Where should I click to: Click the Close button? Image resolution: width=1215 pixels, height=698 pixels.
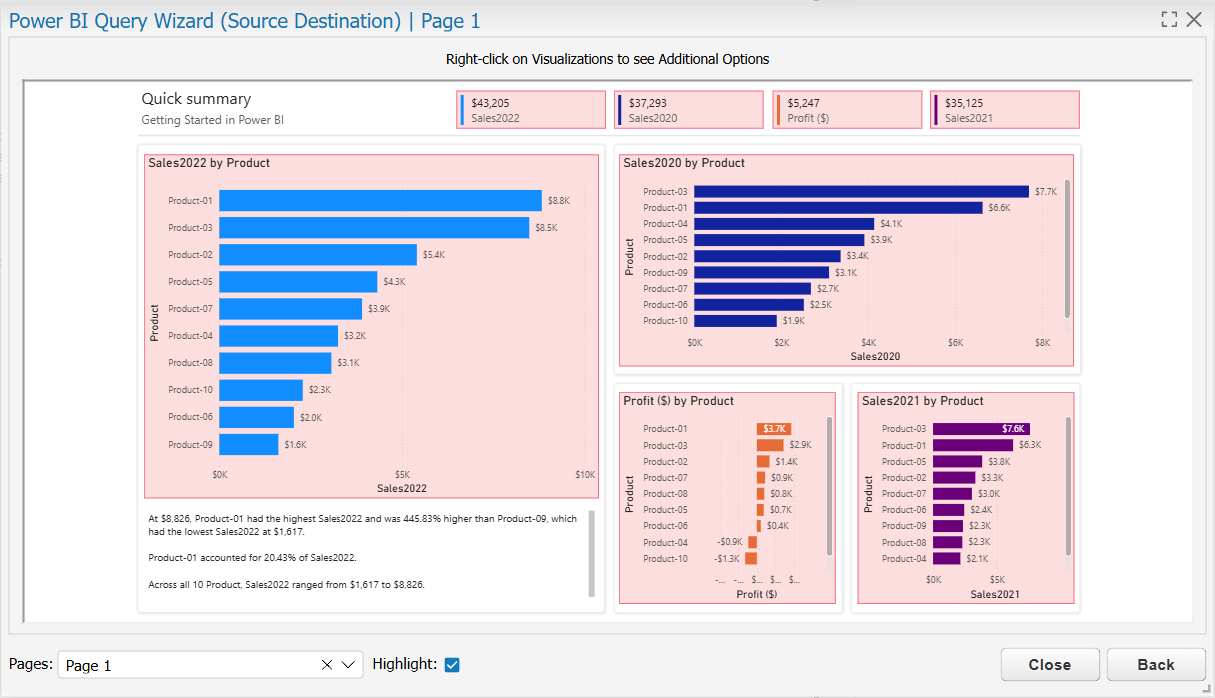[x=1050, y=665]
